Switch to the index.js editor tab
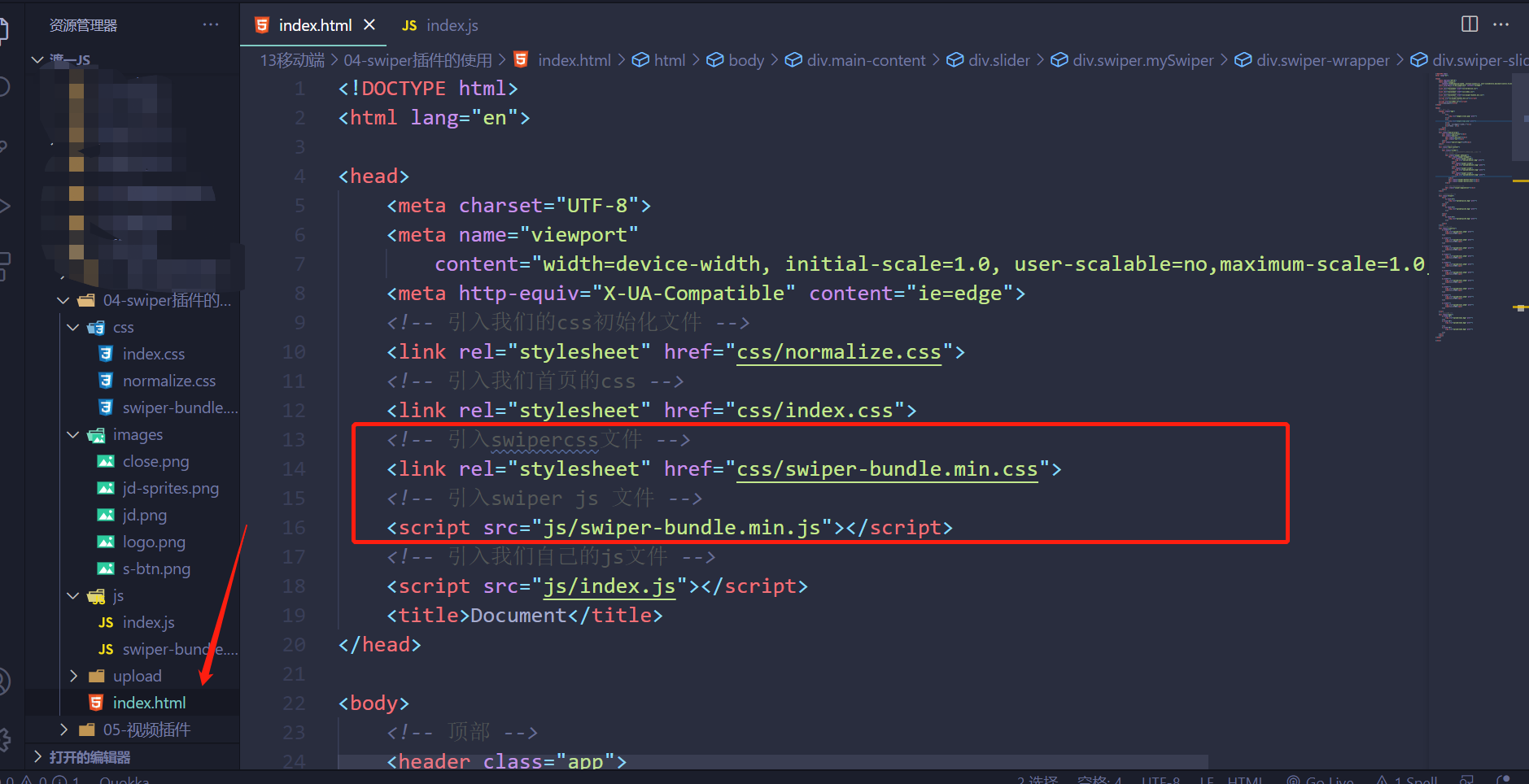This screenshot has width=1529, height=784. [x=439, y=25]
